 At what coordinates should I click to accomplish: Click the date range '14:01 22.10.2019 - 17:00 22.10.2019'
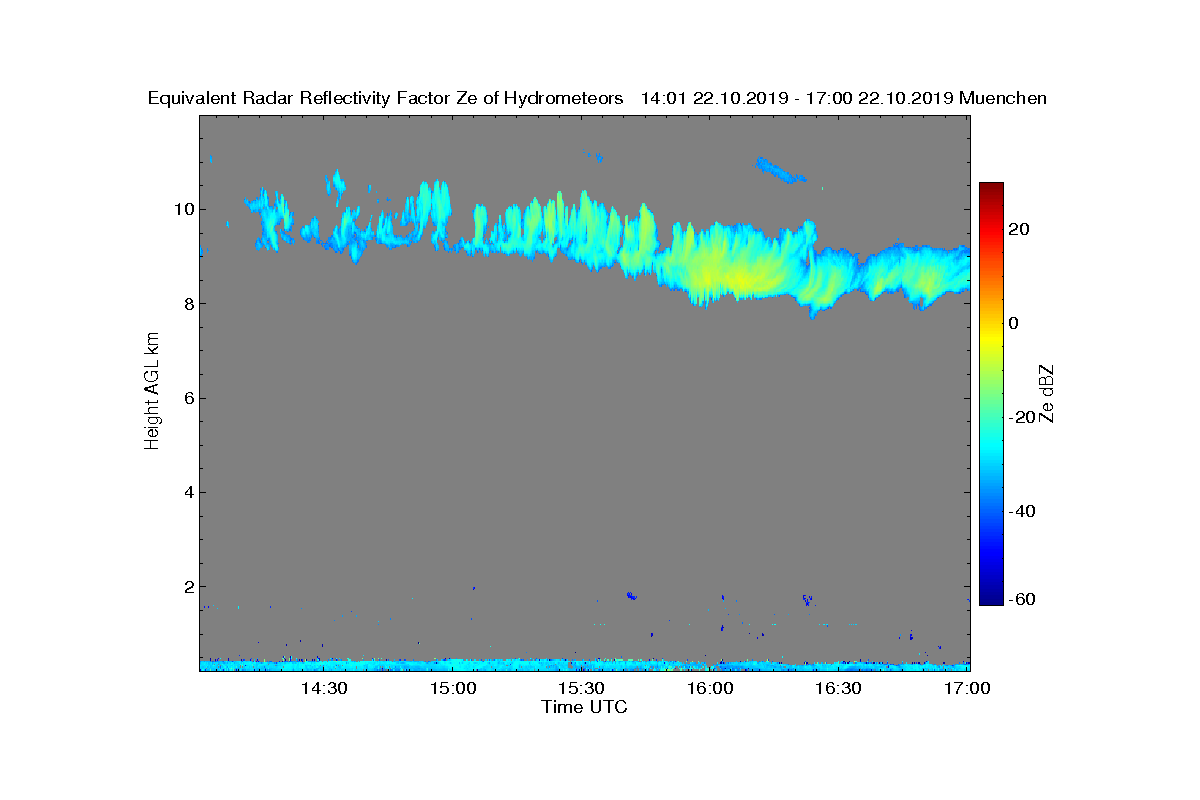coord(796,98)
